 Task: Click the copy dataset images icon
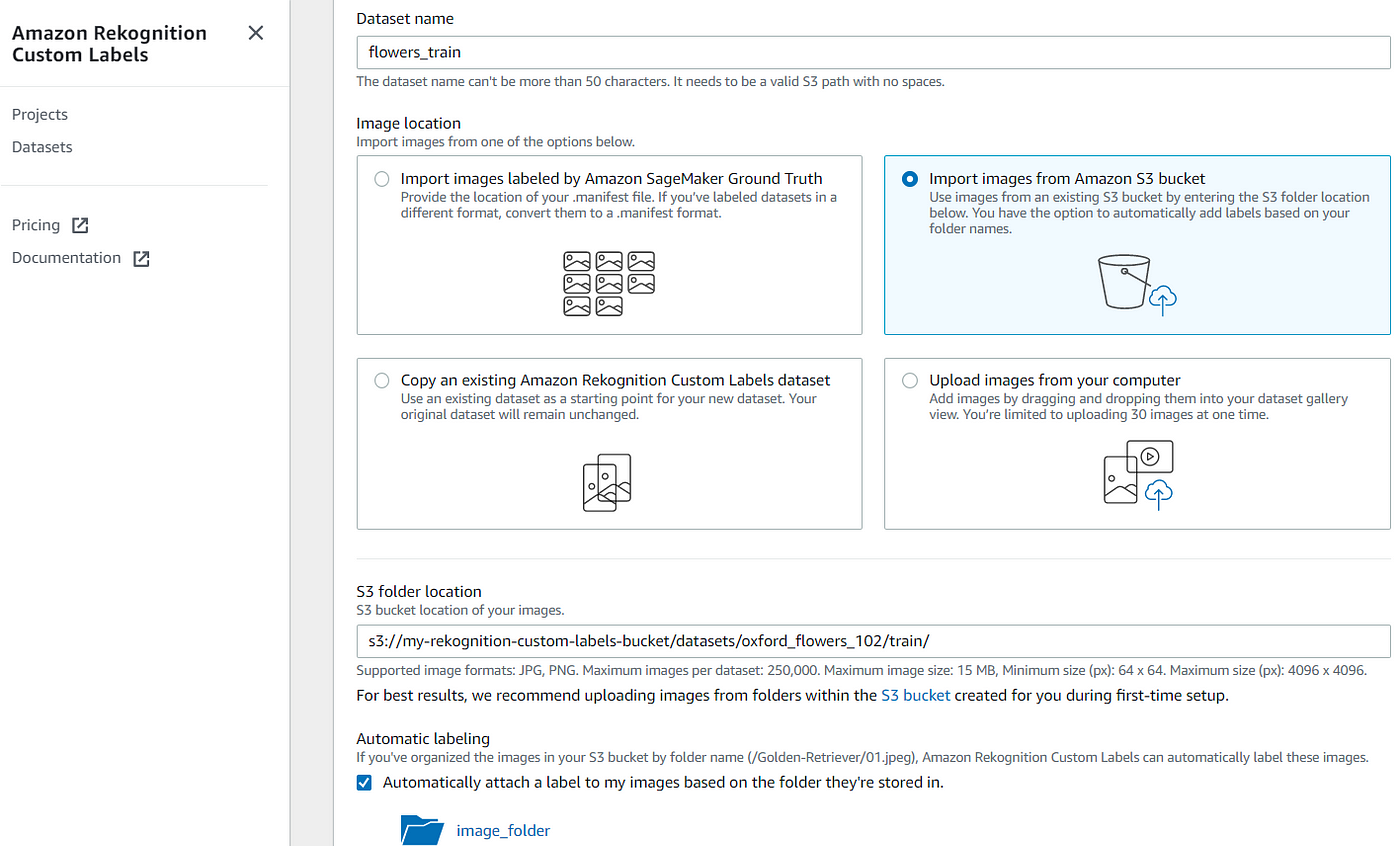(x=608, y=483)
